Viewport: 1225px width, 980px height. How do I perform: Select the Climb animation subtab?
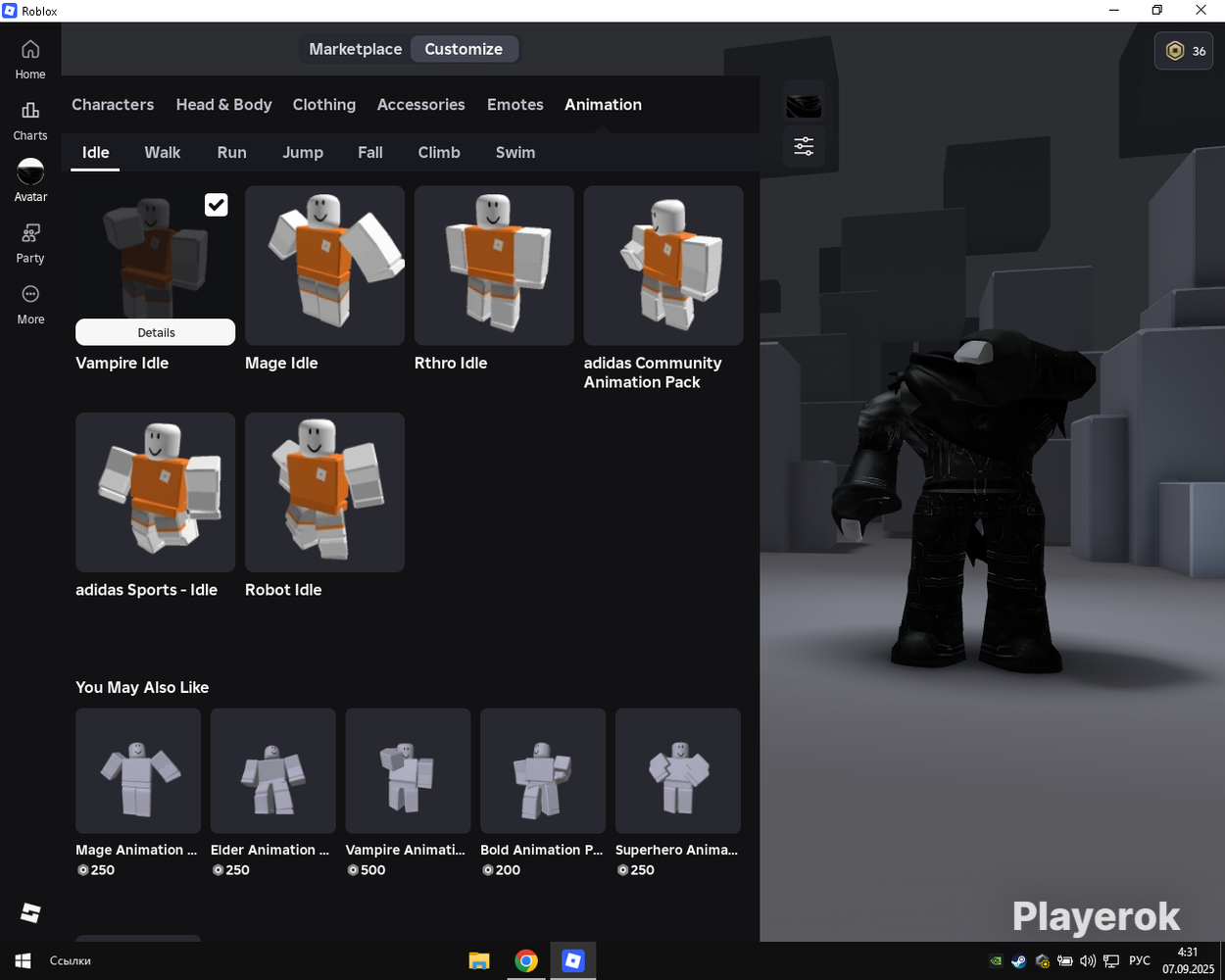pos(439,153)
